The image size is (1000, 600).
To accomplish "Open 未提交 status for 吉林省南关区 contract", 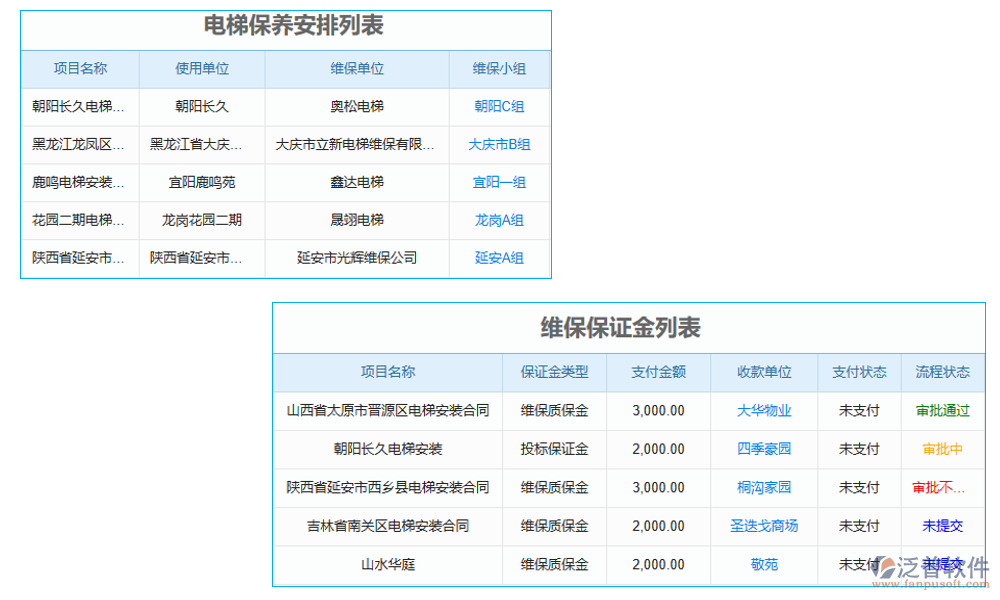I will point(942,526).
